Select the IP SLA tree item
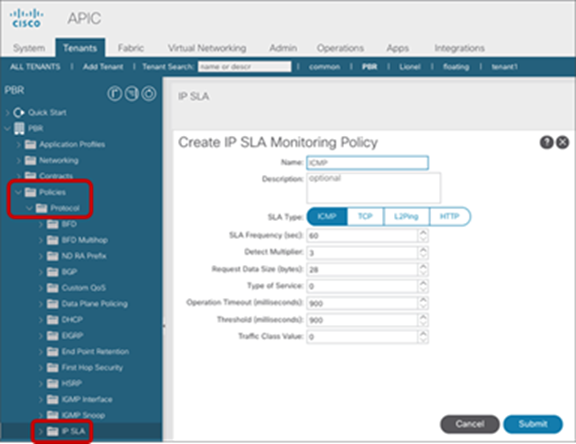The width and height of the screenshot is (576, 444). [x=73, y=431]
